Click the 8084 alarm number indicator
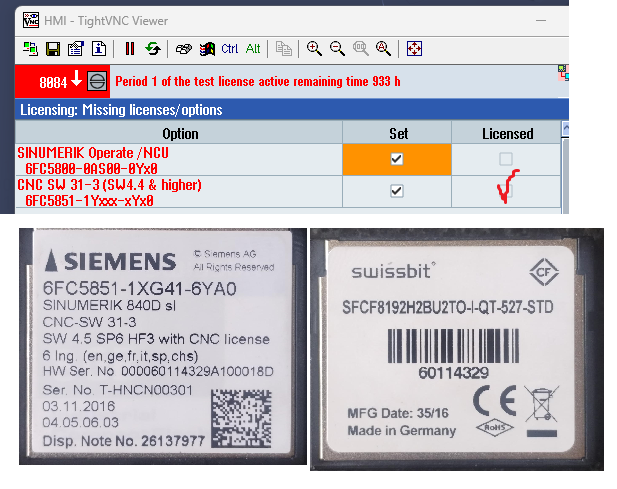 [53, 83]
